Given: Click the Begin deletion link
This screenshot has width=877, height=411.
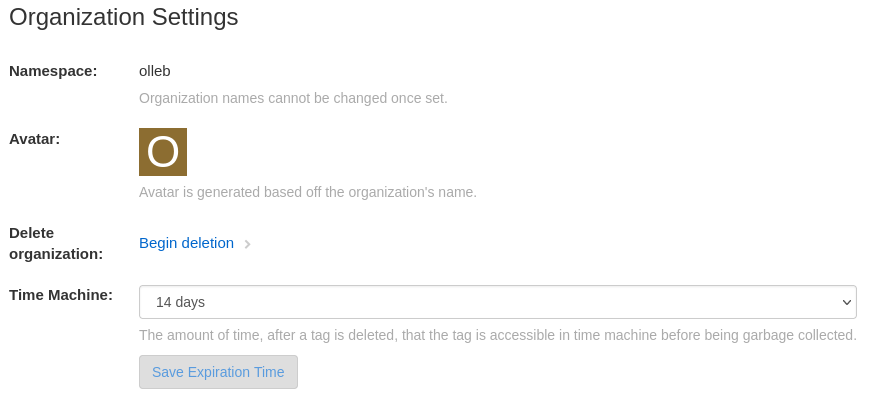Looking at the screenshot, I should (x=186, y=243).
